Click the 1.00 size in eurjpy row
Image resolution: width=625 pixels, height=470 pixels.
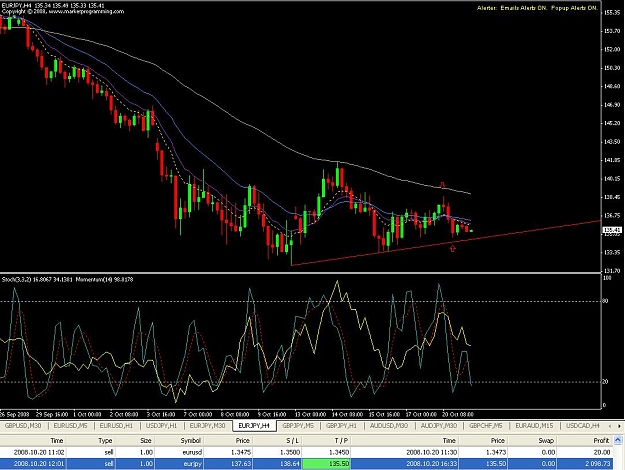(146, 464)
